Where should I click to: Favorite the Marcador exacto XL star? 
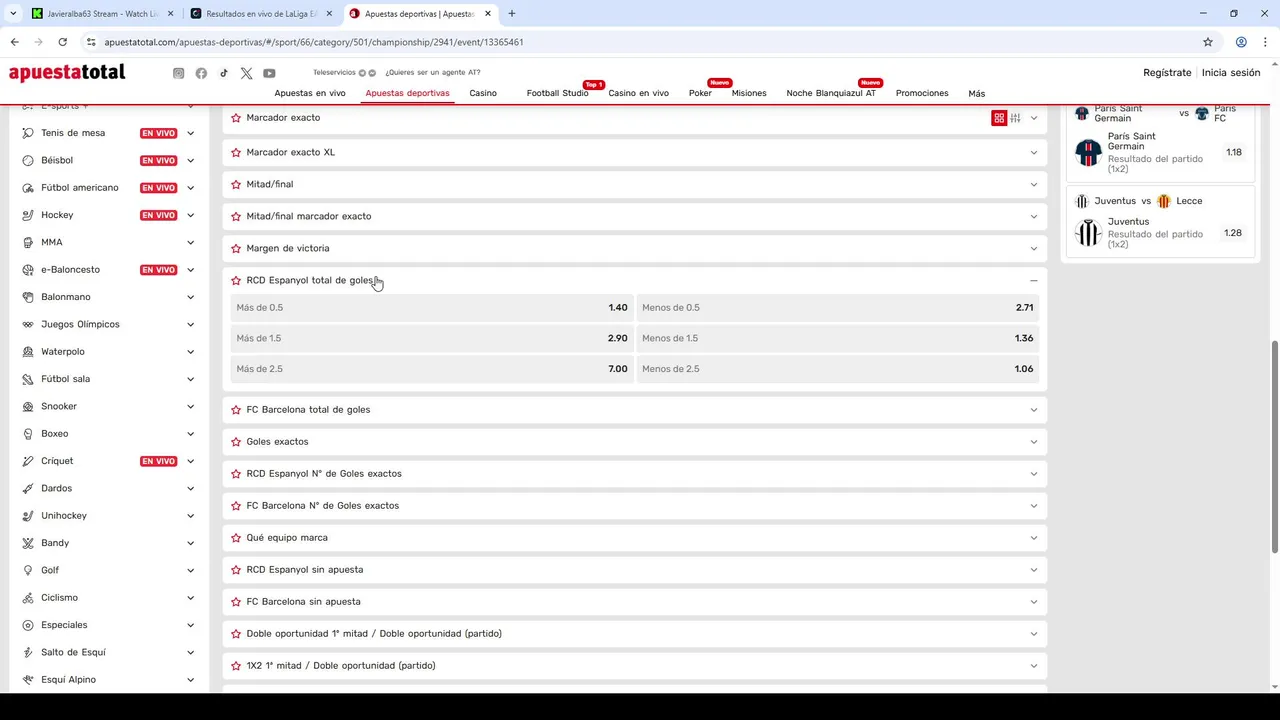tap(236, 152)
